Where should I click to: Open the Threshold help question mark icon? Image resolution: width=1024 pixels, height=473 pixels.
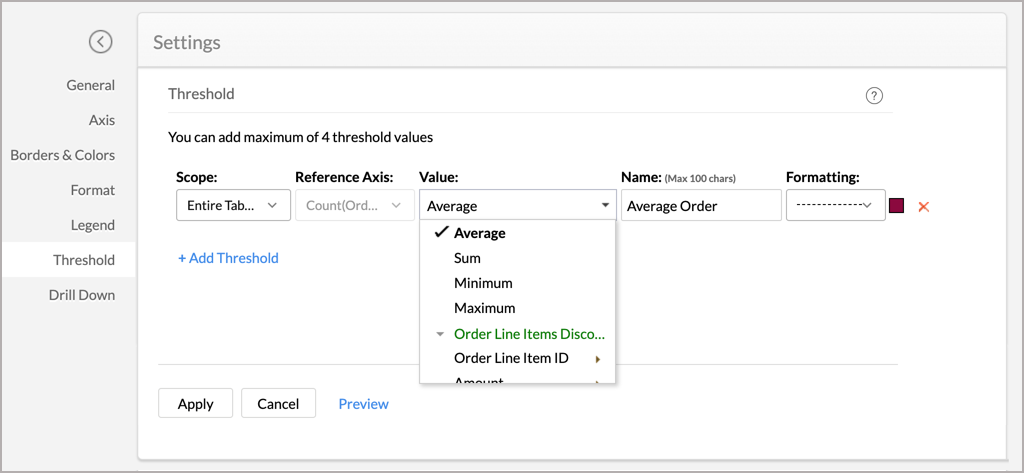point(874,96)
